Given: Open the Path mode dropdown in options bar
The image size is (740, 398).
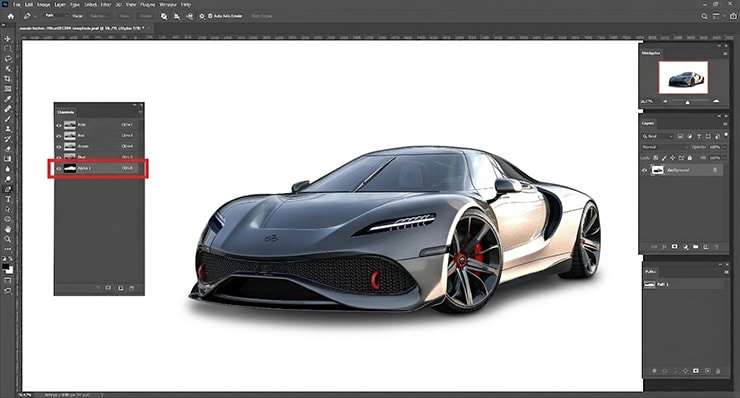Looking at the screenshot, I should click(x=56, y=16).
